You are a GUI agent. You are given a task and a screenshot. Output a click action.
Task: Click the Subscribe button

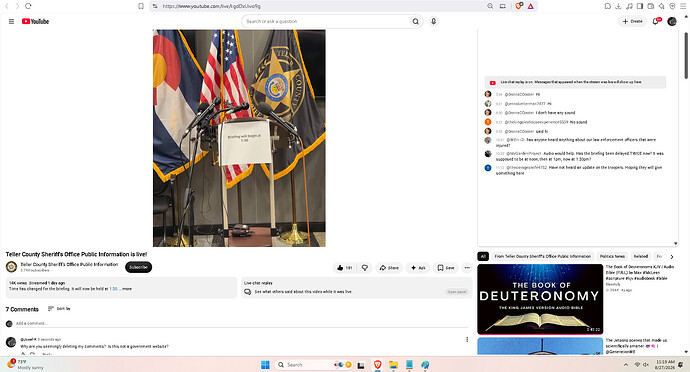coord(138,267)
